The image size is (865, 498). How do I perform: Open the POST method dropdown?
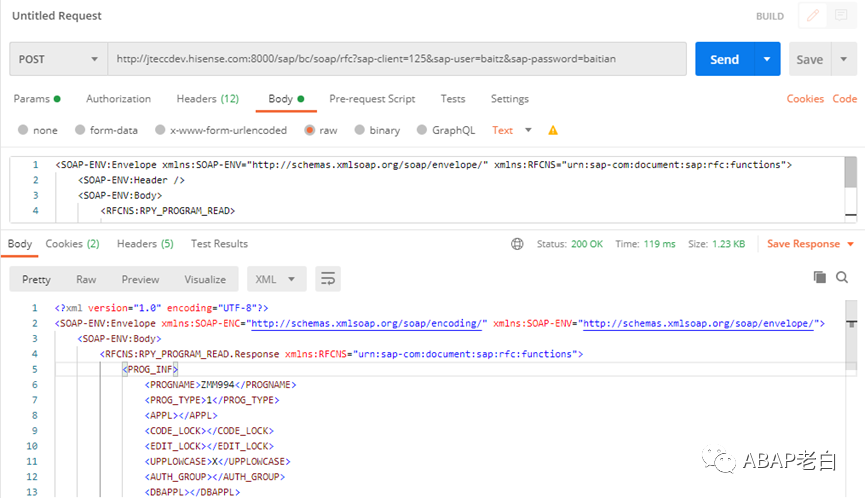(x=58, y=59)
